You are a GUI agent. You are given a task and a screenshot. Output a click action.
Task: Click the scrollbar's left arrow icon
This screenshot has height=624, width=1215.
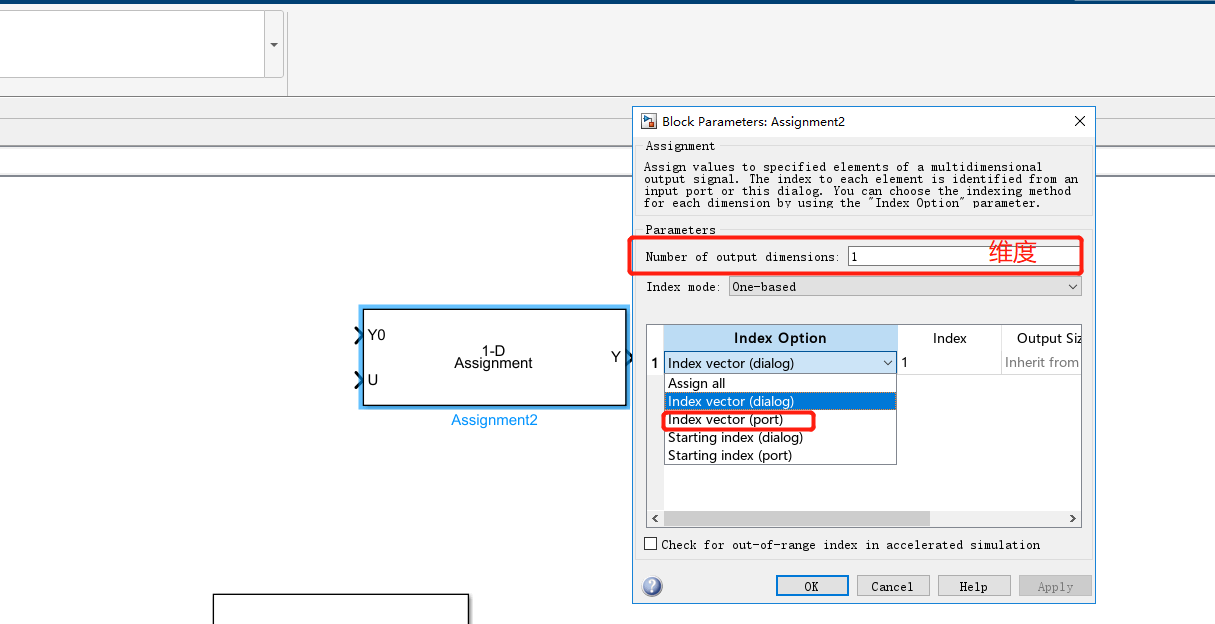point(655,518)
